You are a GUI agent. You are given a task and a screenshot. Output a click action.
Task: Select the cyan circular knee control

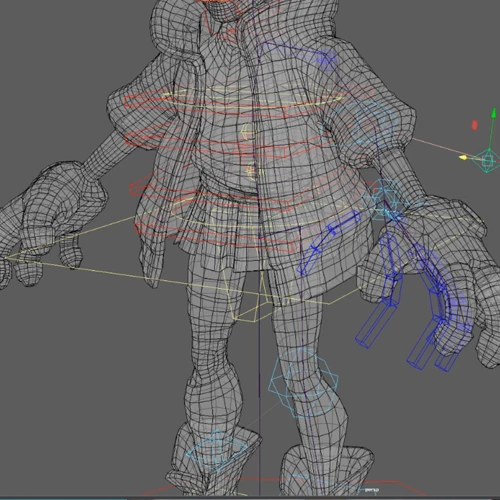pos(303,383)
